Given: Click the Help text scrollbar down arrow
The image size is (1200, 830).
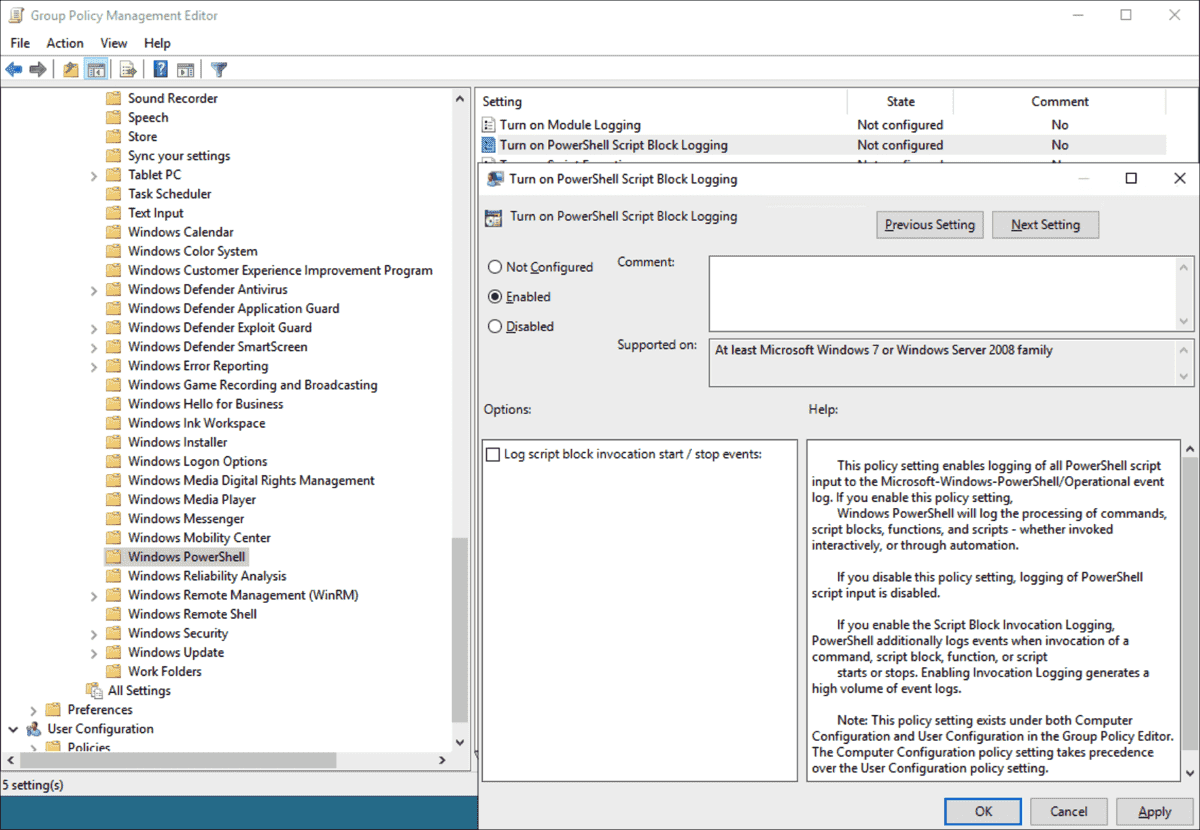Looking at the screenshot, I should (x=1188, y=773).
